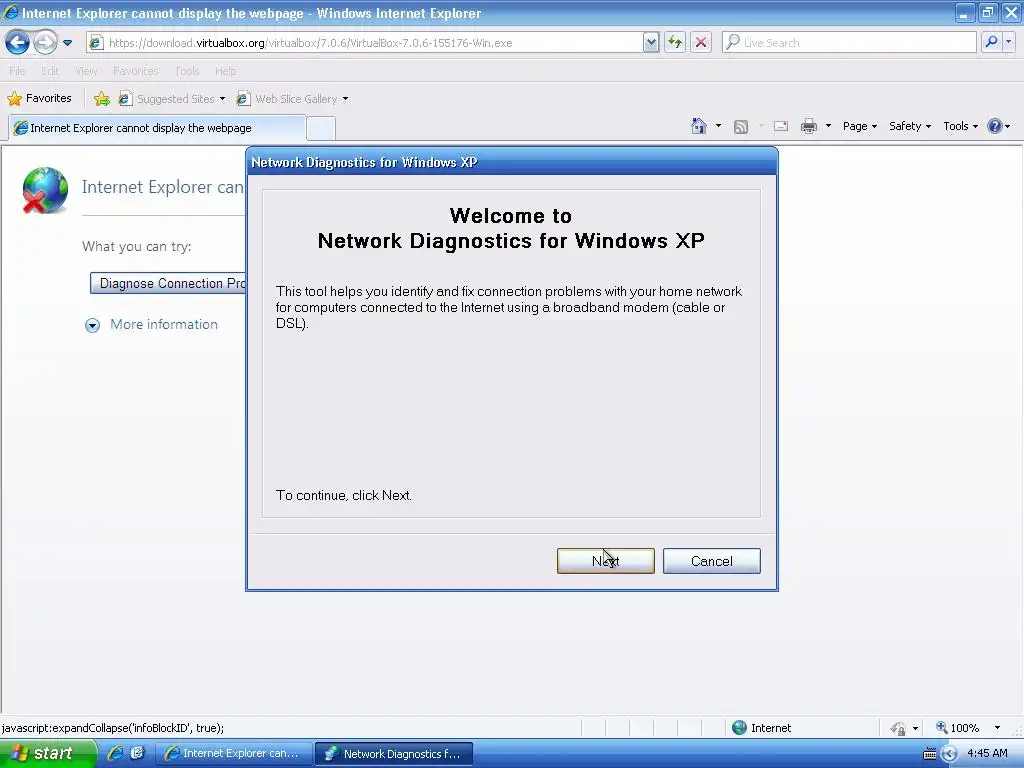Click the keyboard icon in system tray
Screen dimensions: 1024x768
(929, 754)
